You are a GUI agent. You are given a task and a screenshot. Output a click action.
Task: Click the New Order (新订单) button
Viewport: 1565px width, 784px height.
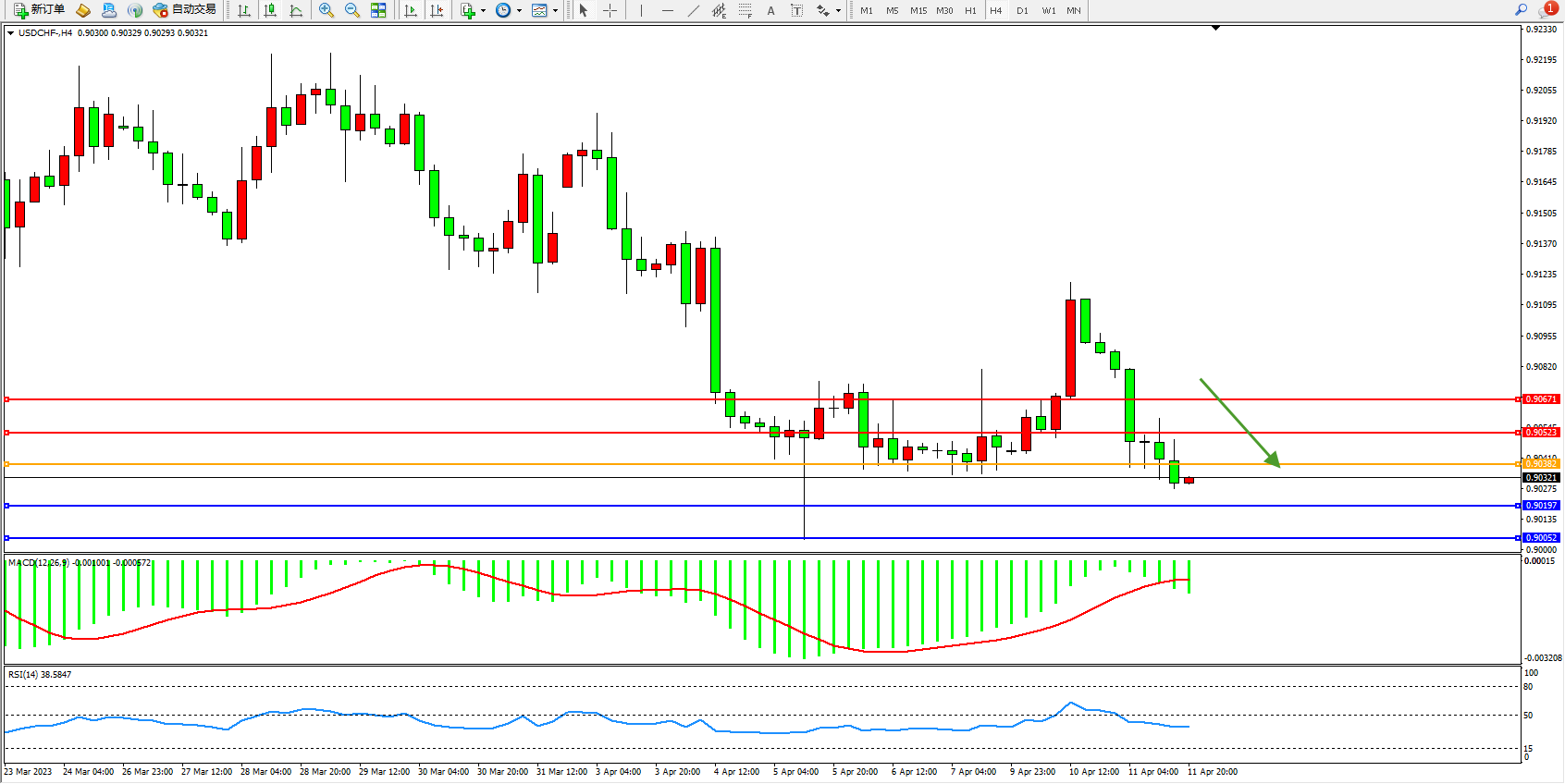39,10
